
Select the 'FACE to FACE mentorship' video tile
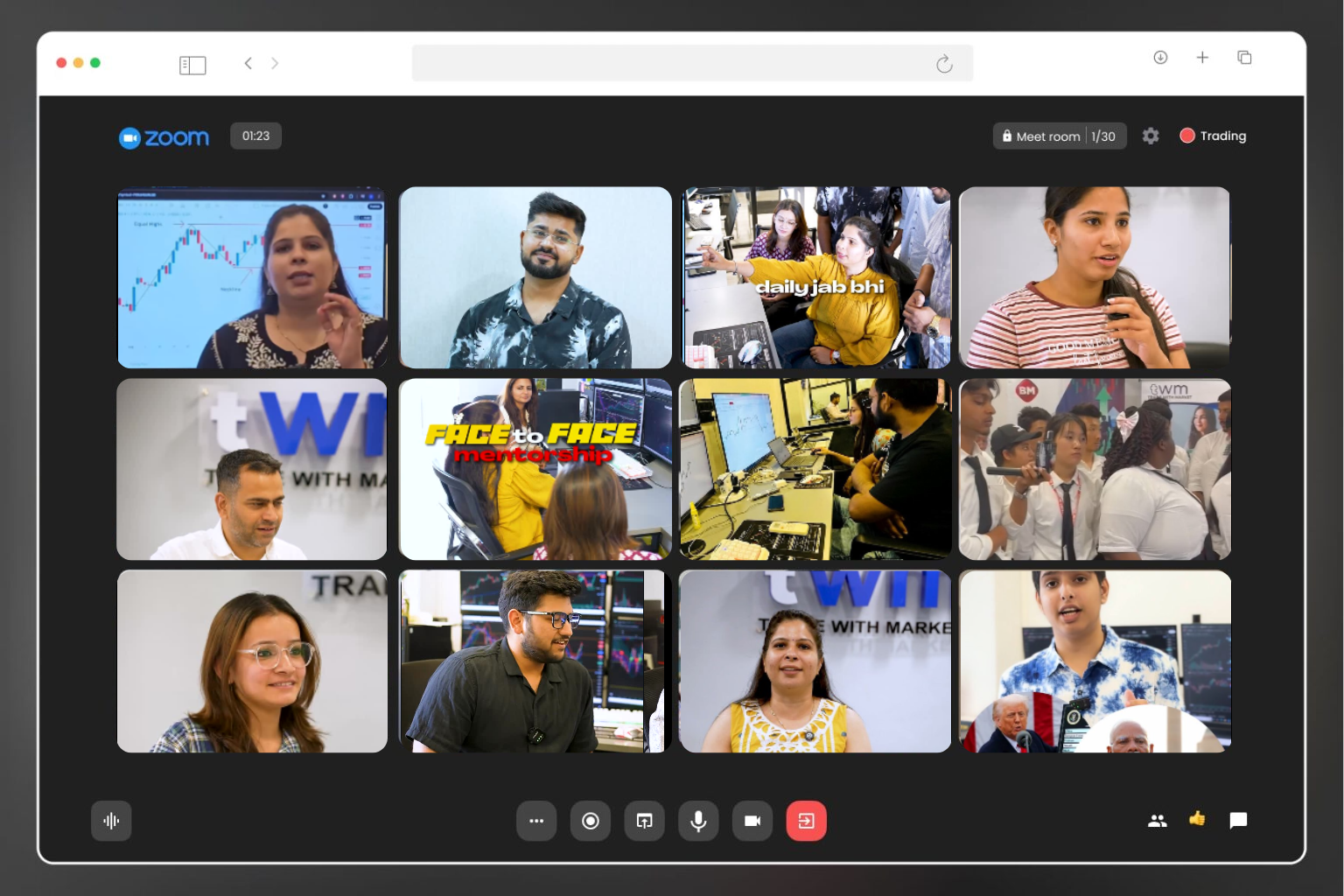535,469
